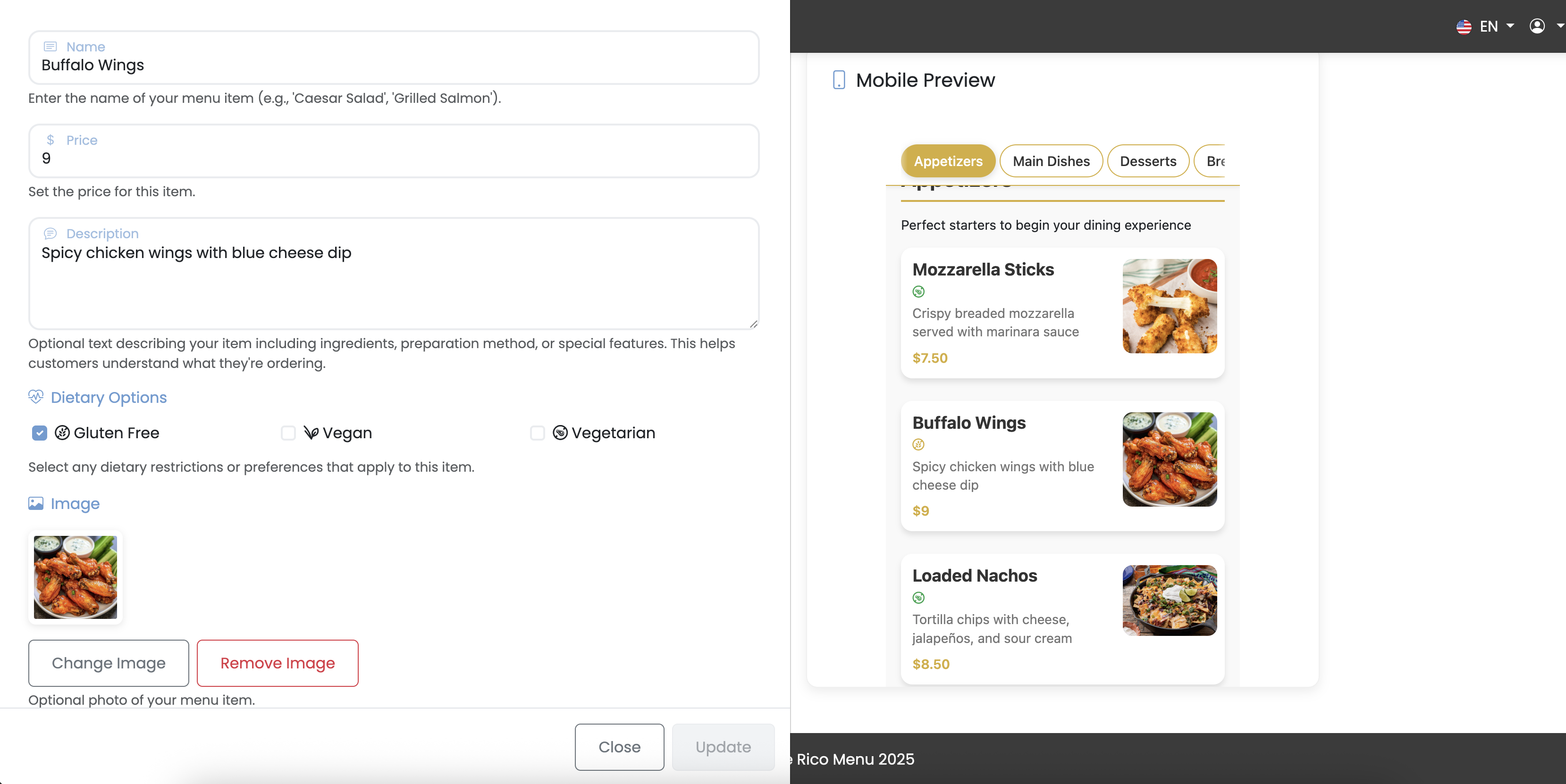Select the picture icon beside Image
1566x784 pixels.
35,503
